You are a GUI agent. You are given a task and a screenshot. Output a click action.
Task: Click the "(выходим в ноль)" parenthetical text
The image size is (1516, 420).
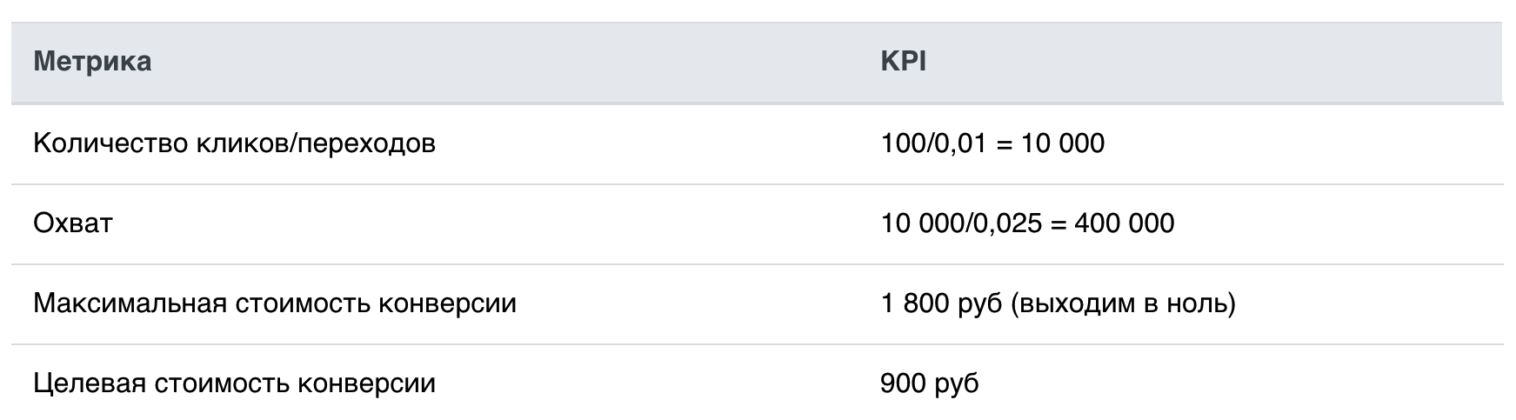(x=1121, y=304)
